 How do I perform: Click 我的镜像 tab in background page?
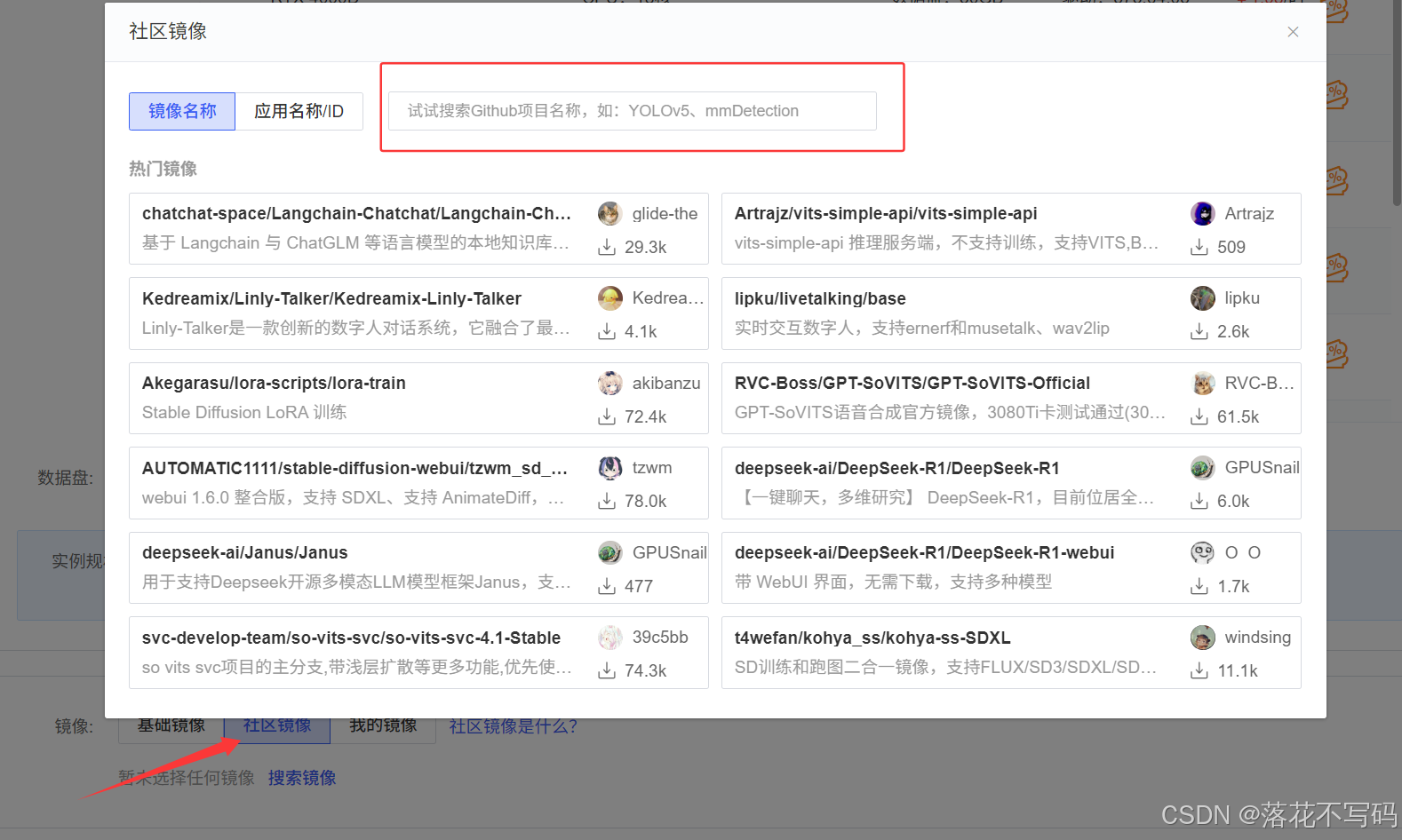coord(383,726)
